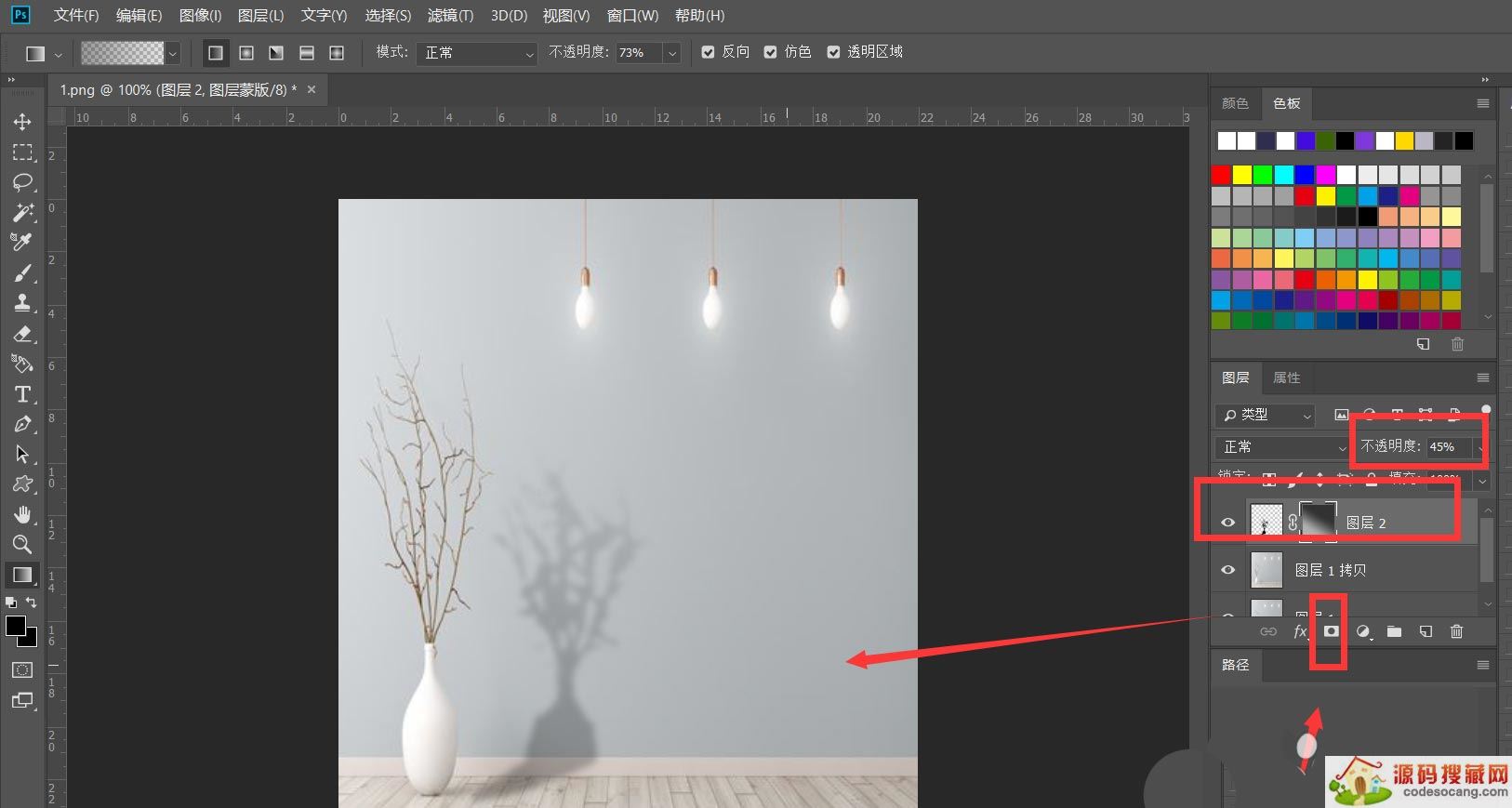Select the Lasso tool
The image size is (1512, 808).
click(x=22, y=181)
